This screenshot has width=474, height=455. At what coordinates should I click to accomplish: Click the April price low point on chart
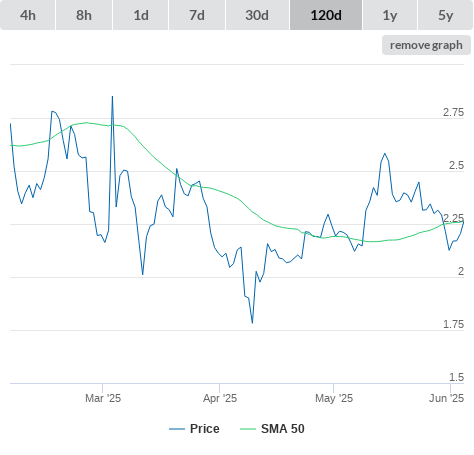pos(252,323)
